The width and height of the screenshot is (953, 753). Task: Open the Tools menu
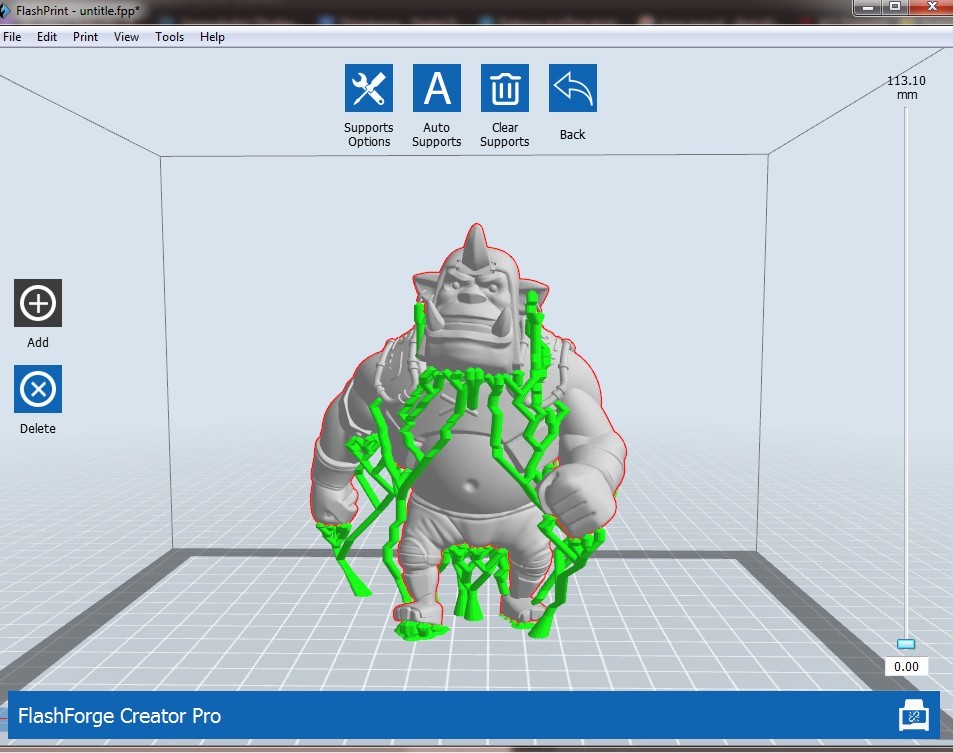pyautogui.click(x=169, y=37)
